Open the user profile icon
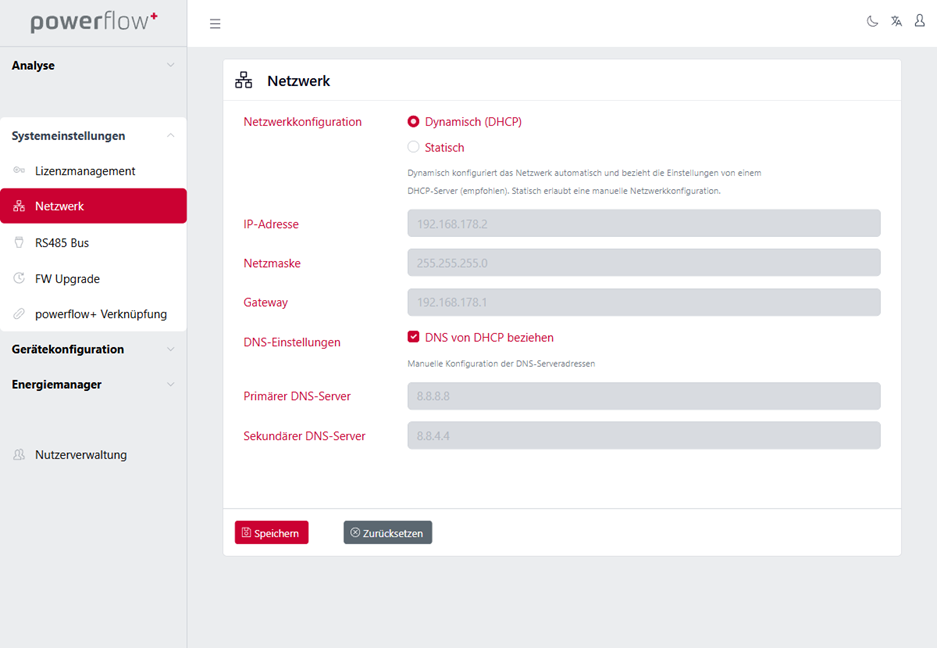 pyautogui.click(x=920, y=21)
